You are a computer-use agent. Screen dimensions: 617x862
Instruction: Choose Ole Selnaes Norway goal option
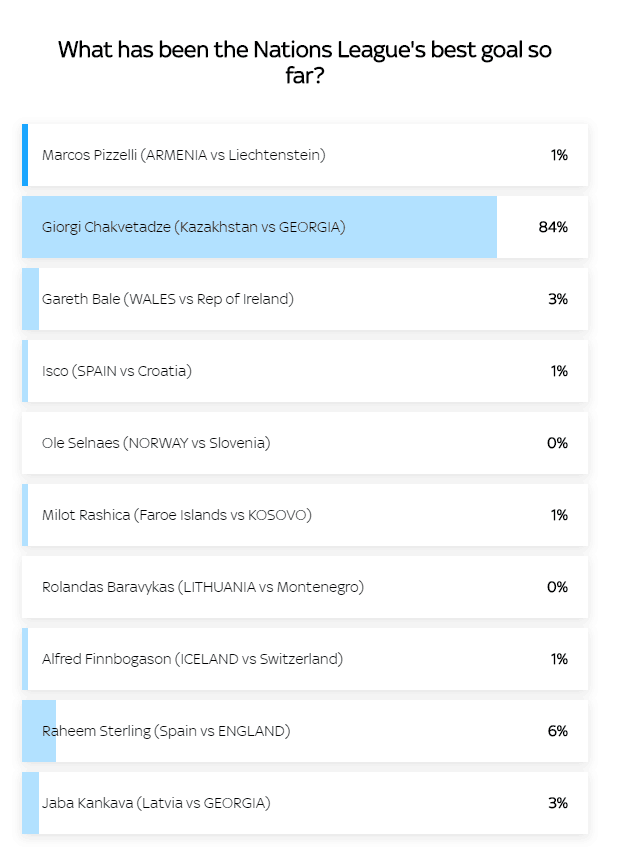(305, 443)
